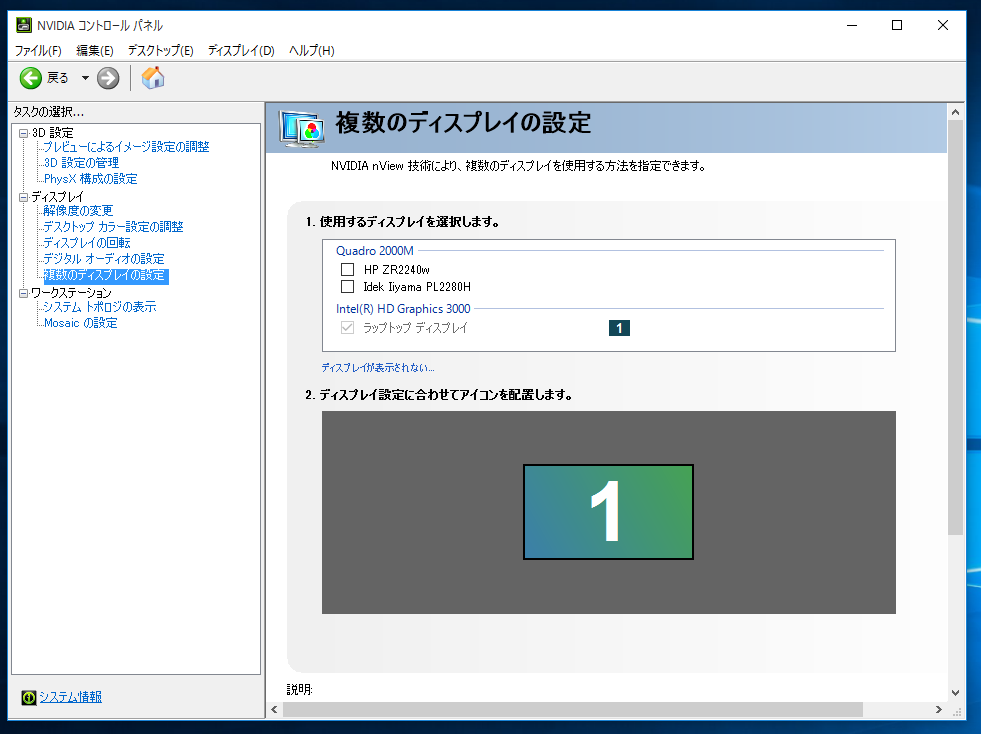The height and width of the screenshot is (734, 981).
Task: Open 3D 設定の管理 page
Action: pyautogui.click(x=81, y=163)
